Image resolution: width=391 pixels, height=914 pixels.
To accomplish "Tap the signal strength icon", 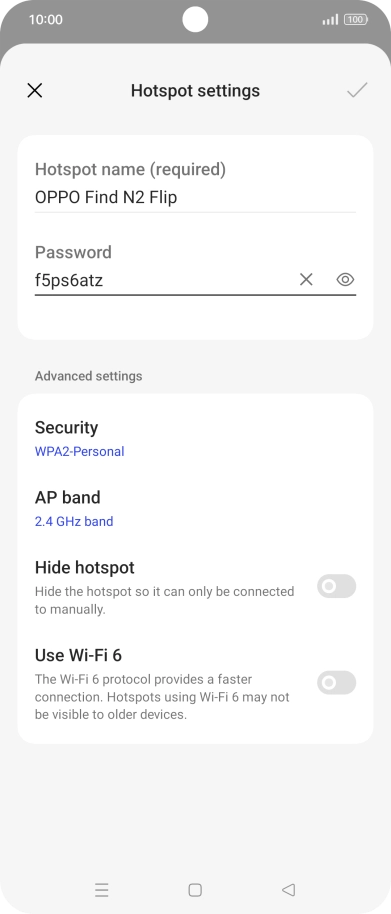I will coord(330,20).
